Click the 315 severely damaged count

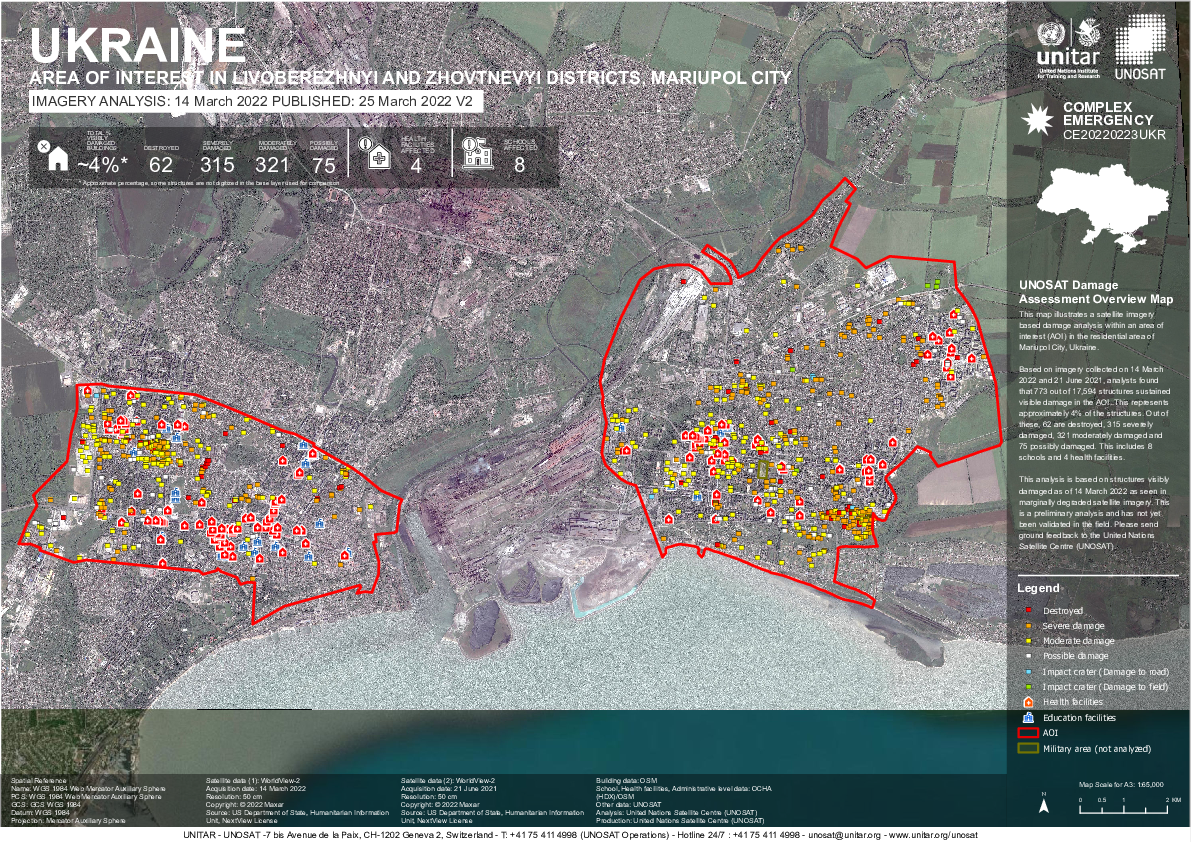point(217,165)
